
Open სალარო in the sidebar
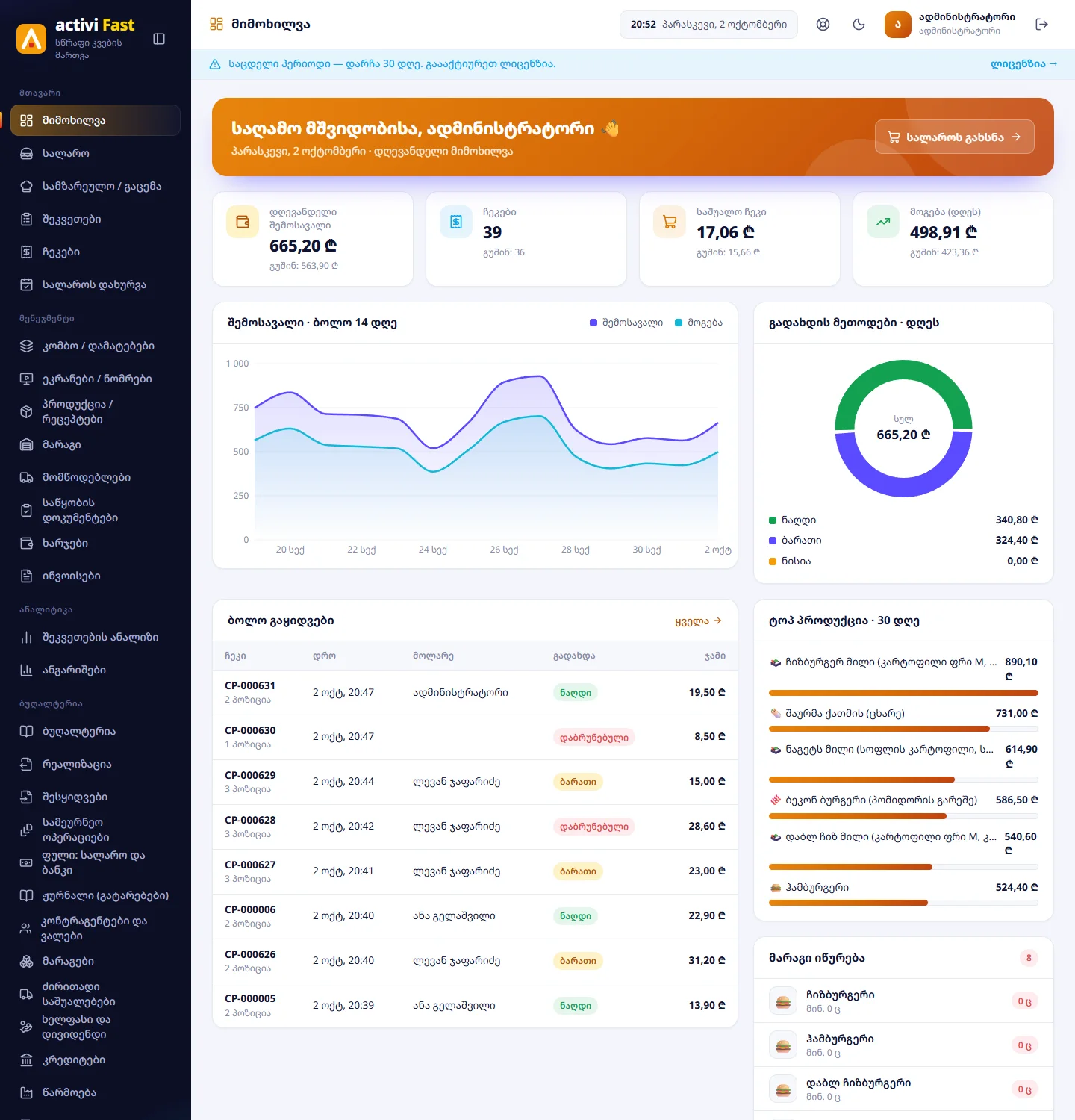[96, 153]
